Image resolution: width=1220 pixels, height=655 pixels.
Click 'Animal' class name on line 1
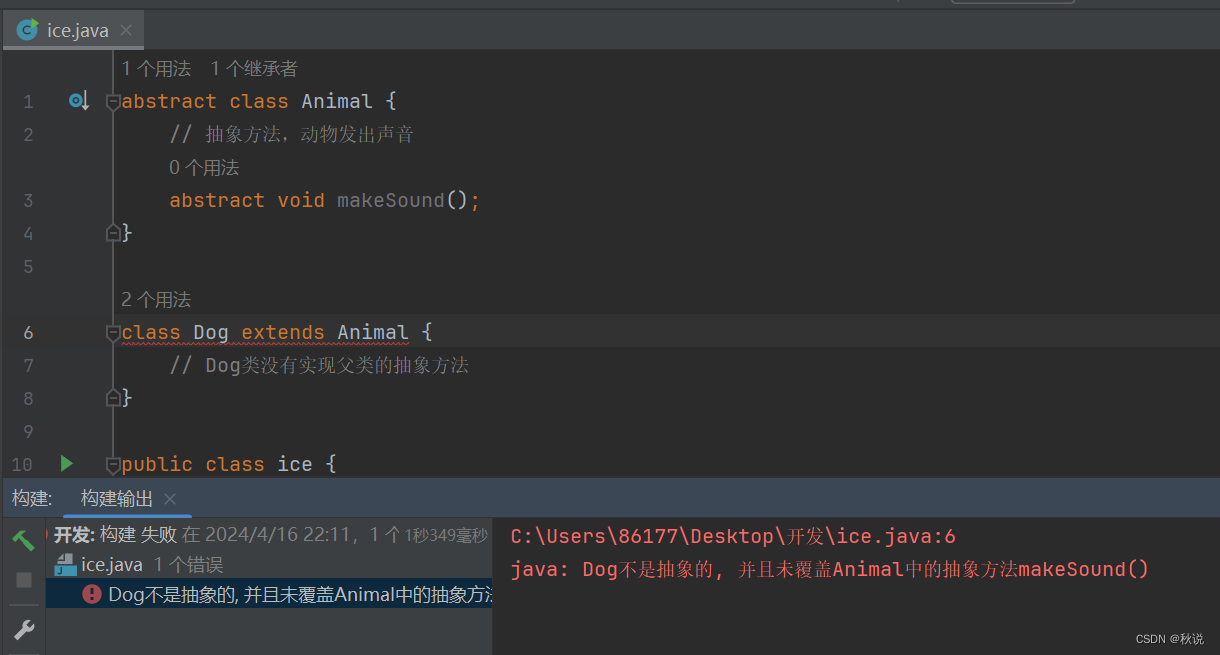click(337, 101)
